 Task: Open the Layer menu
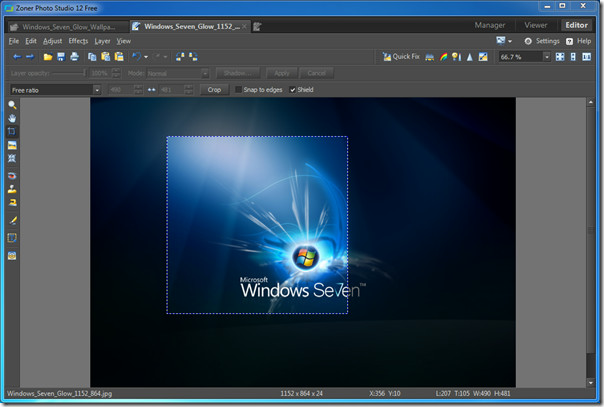pyautogui.click(x=102, y=41)
